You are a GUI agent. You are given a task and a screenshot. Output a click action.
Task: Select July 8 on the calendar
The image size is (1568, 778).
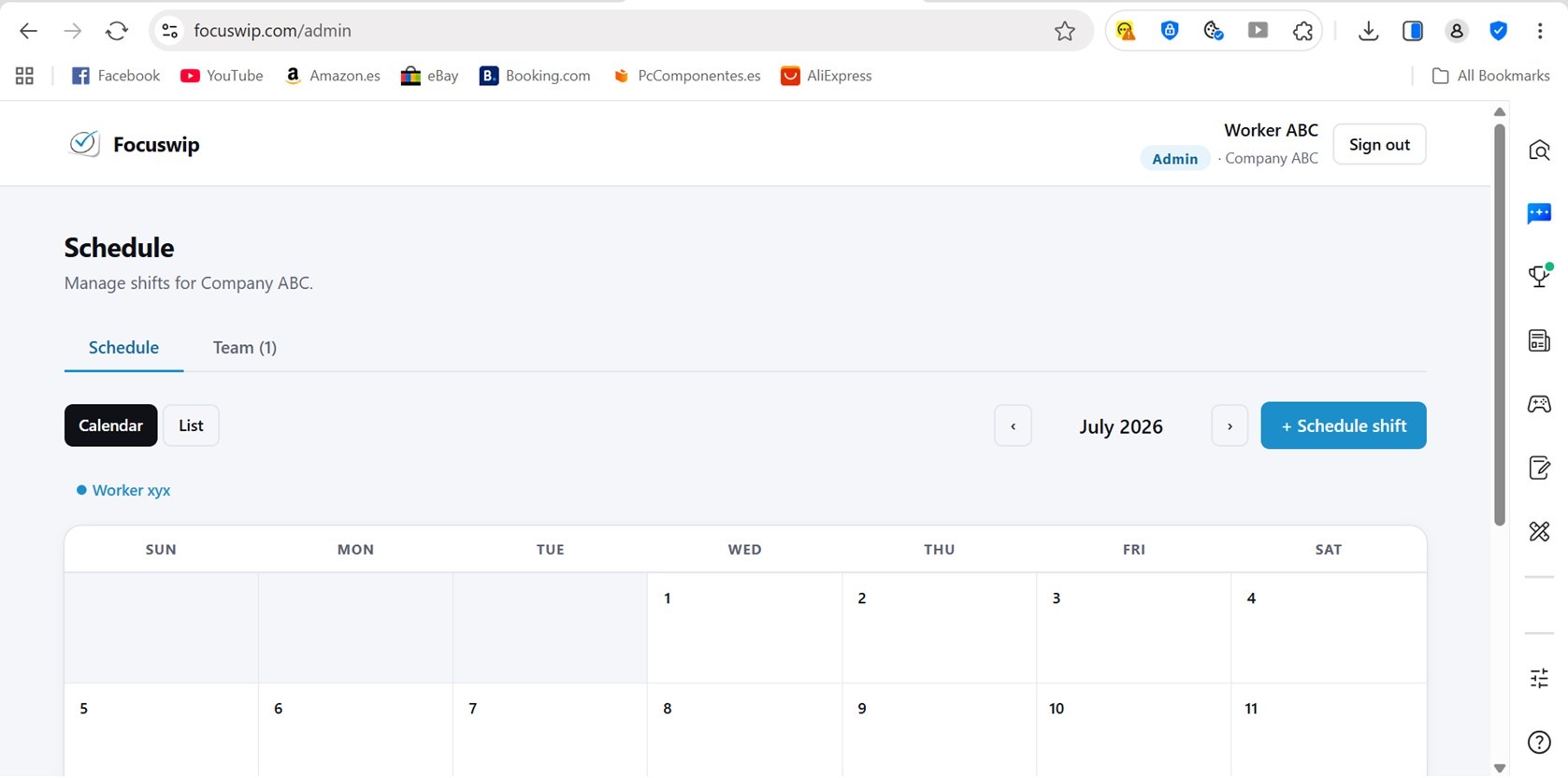tap(744, 730)
